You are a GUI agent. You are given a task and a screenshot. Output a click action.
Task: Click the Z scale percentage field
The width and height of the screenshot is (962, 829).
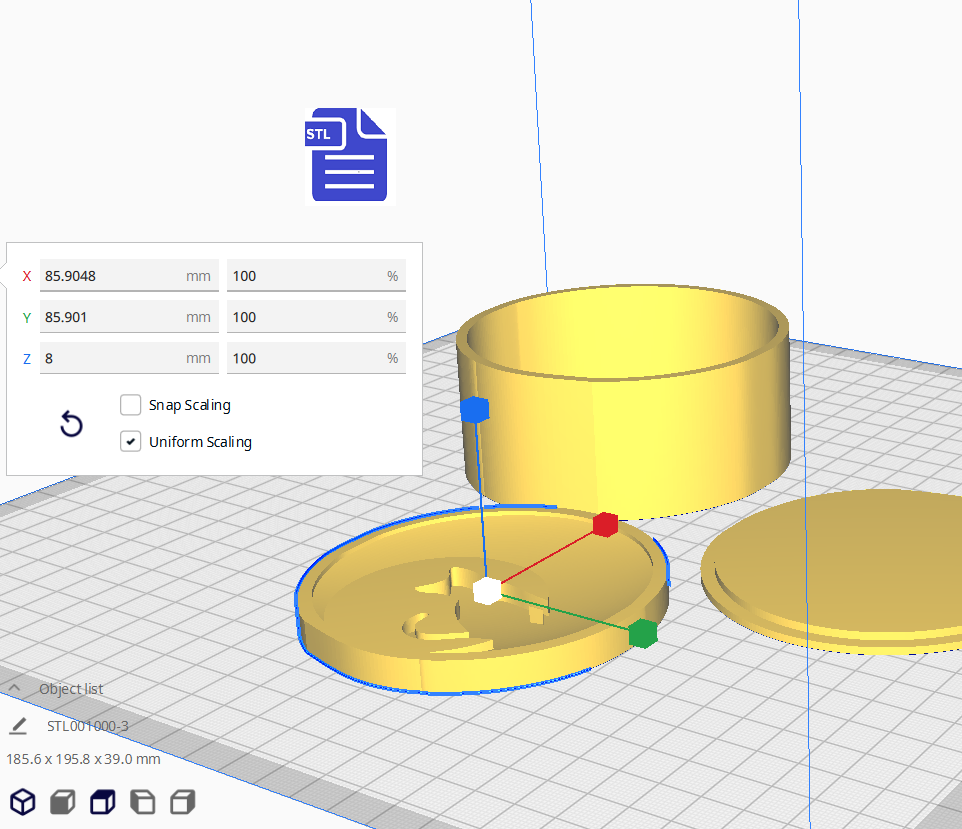pos(315,358)
